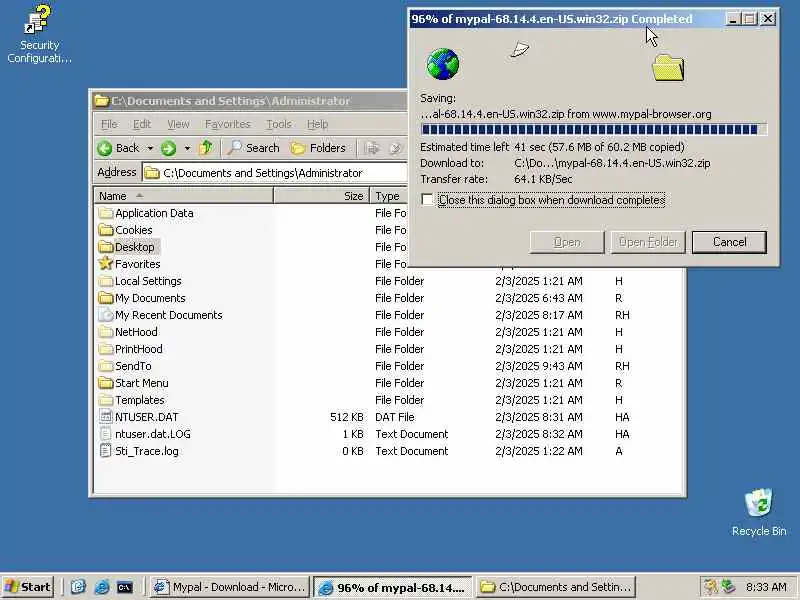Click the green Forward arrow icon
800x600 pixels.
(x=168, y=148)
